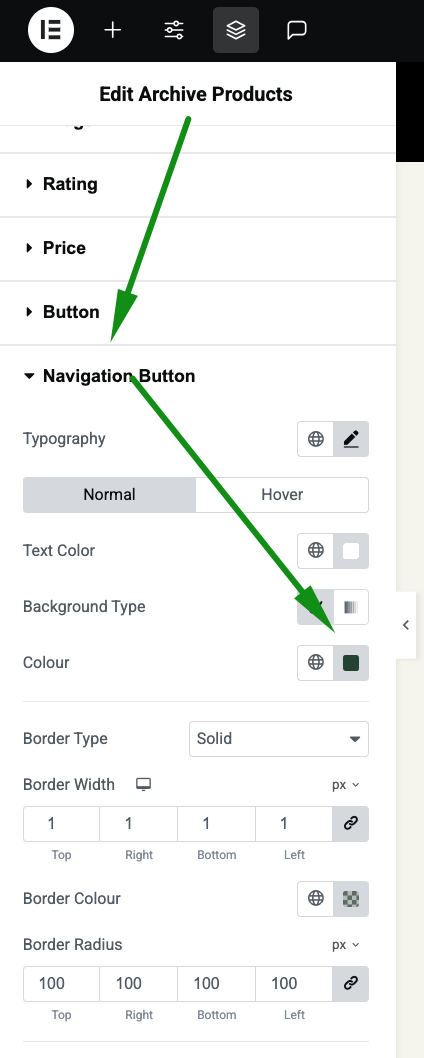Viewport: 424px width, 1058px height.
Task: Change Border Width unit px
Action: click(x=346, y=785)
